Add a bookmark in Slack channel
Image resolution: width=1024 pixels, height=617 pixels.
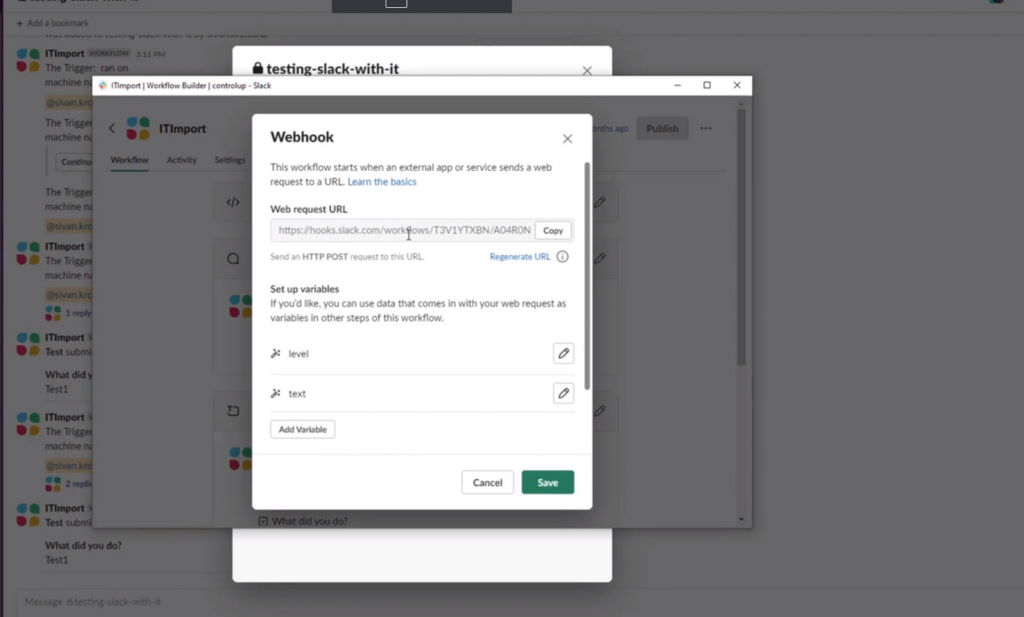click(52, 24)
